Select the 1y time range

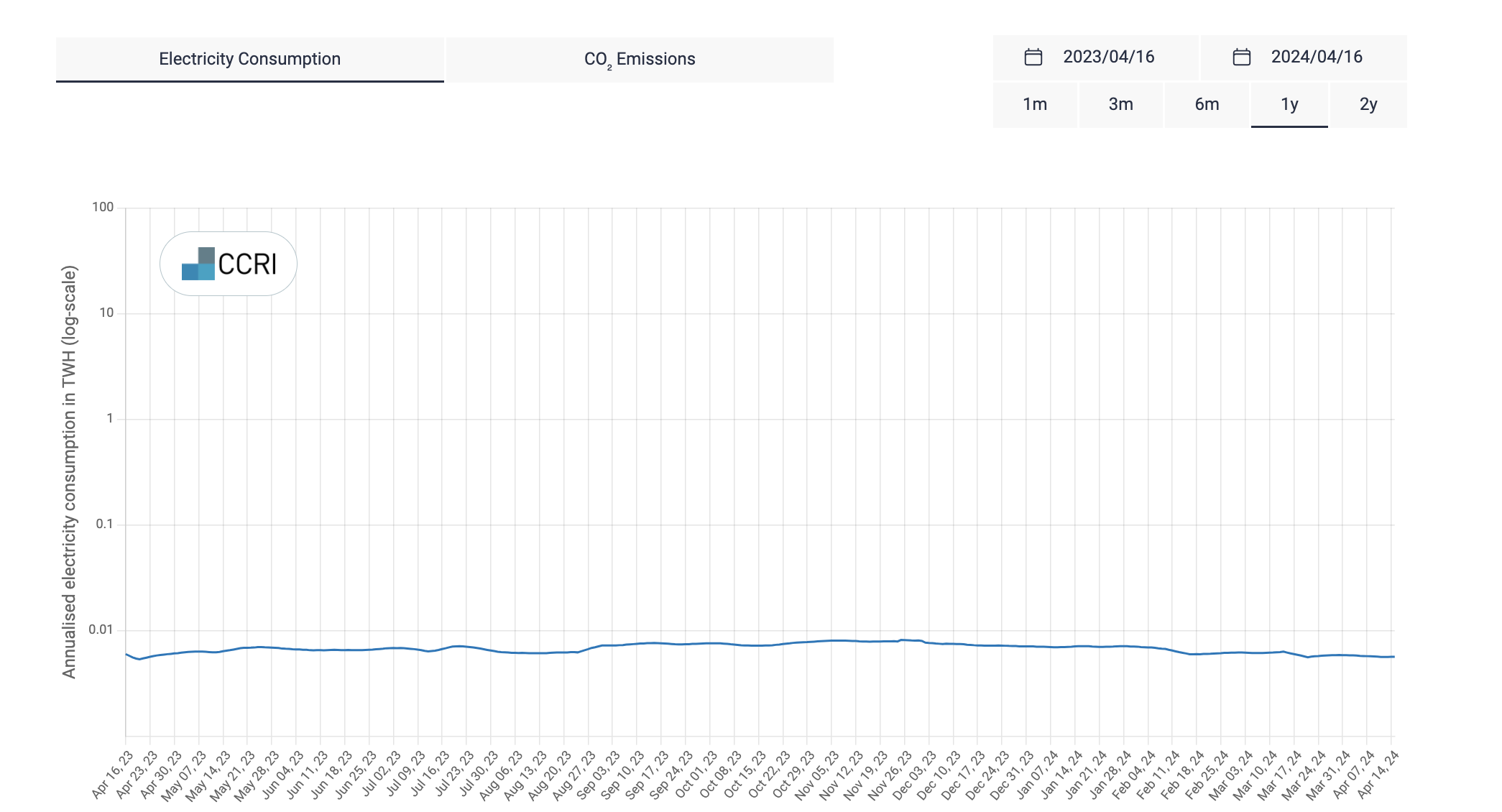point(1289,105)
